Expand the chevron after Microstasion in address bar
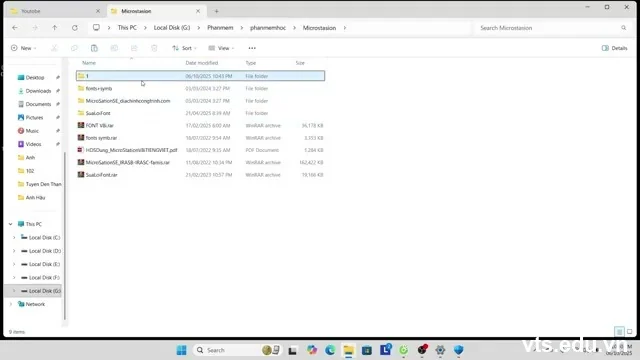This screenshot has width=640, height=360. 344,28
